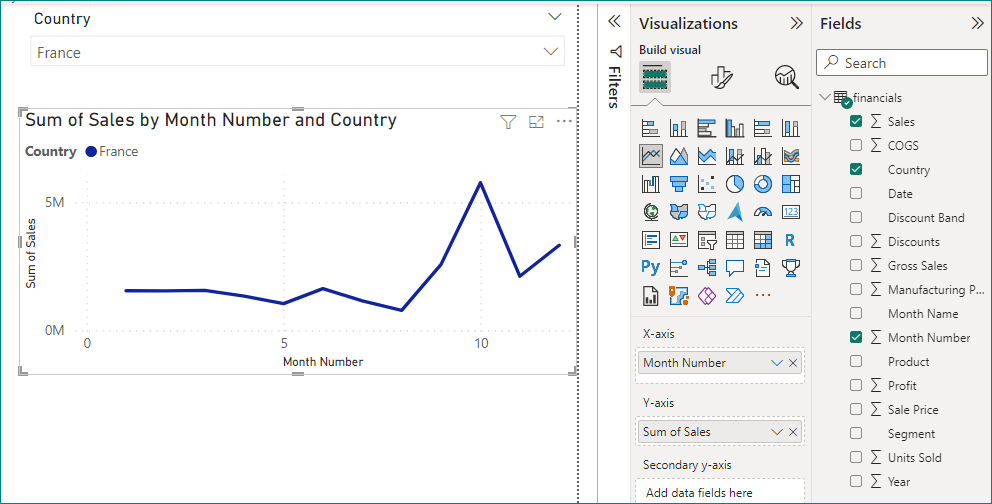Screen dimensions: 992x504
Task: Select the Clustered column chart visual
Action: (x=735, y=128)
